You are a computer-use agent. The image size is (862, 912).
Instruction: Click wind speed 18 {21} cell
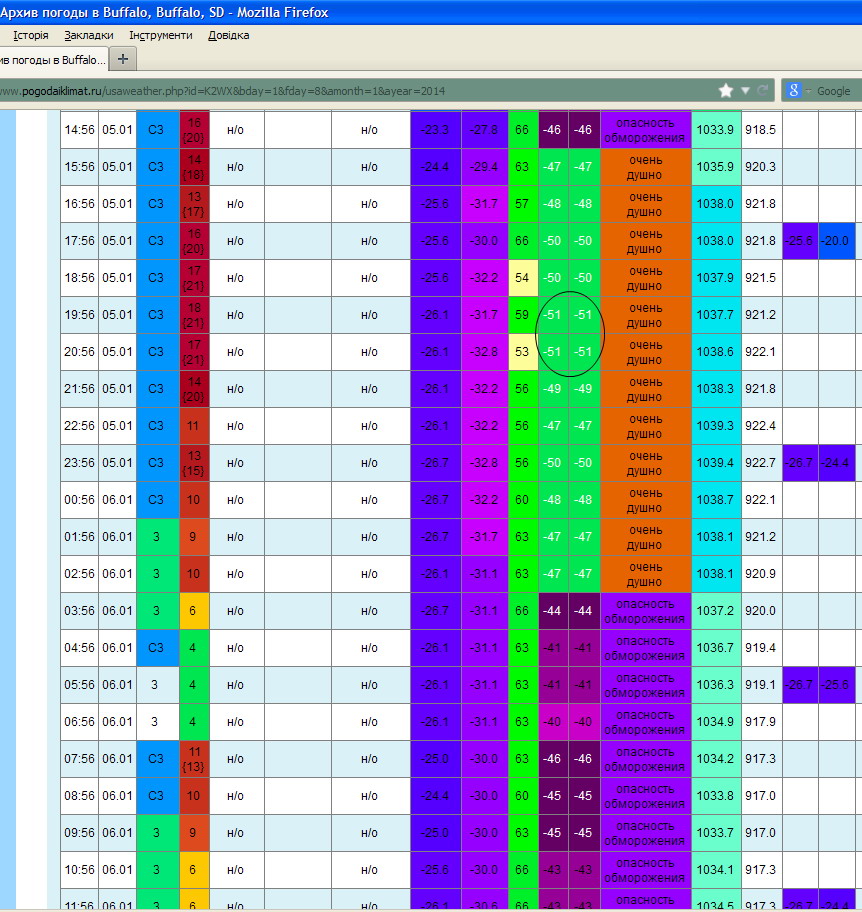[x=194, y=315]
